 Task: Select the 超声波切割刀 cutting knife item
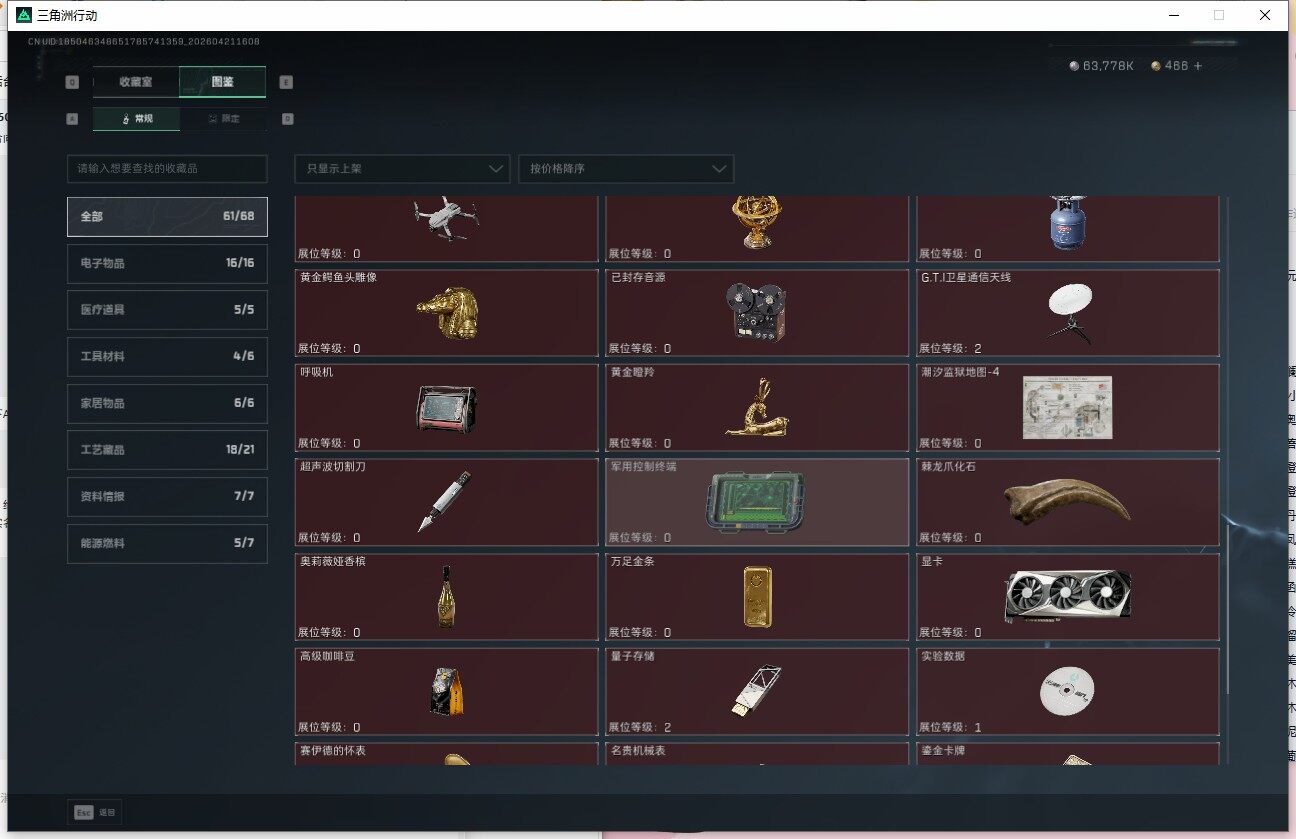click(446, 502)
